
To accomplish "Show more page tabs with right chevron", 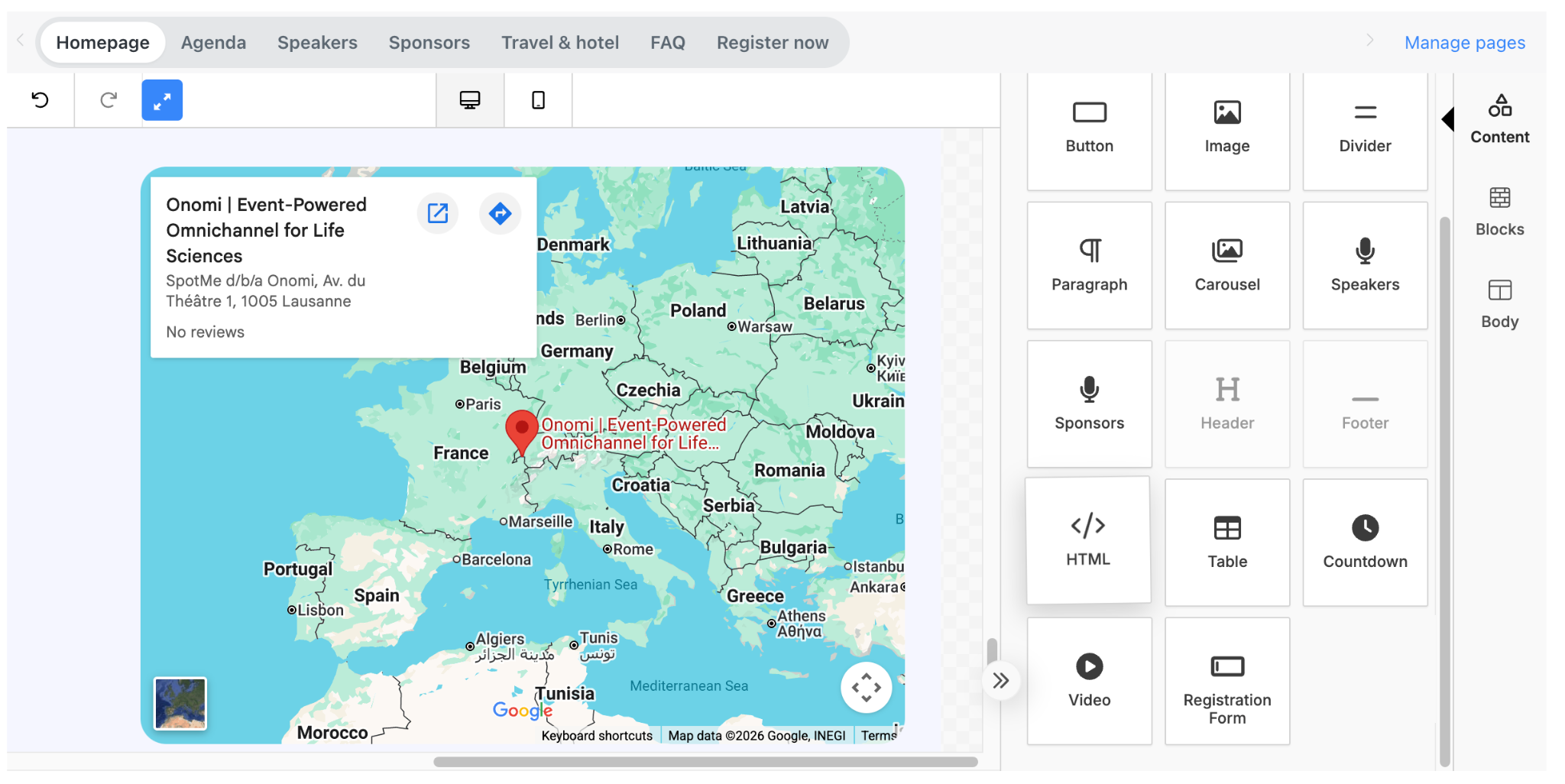I will (x=1369, y=40).
